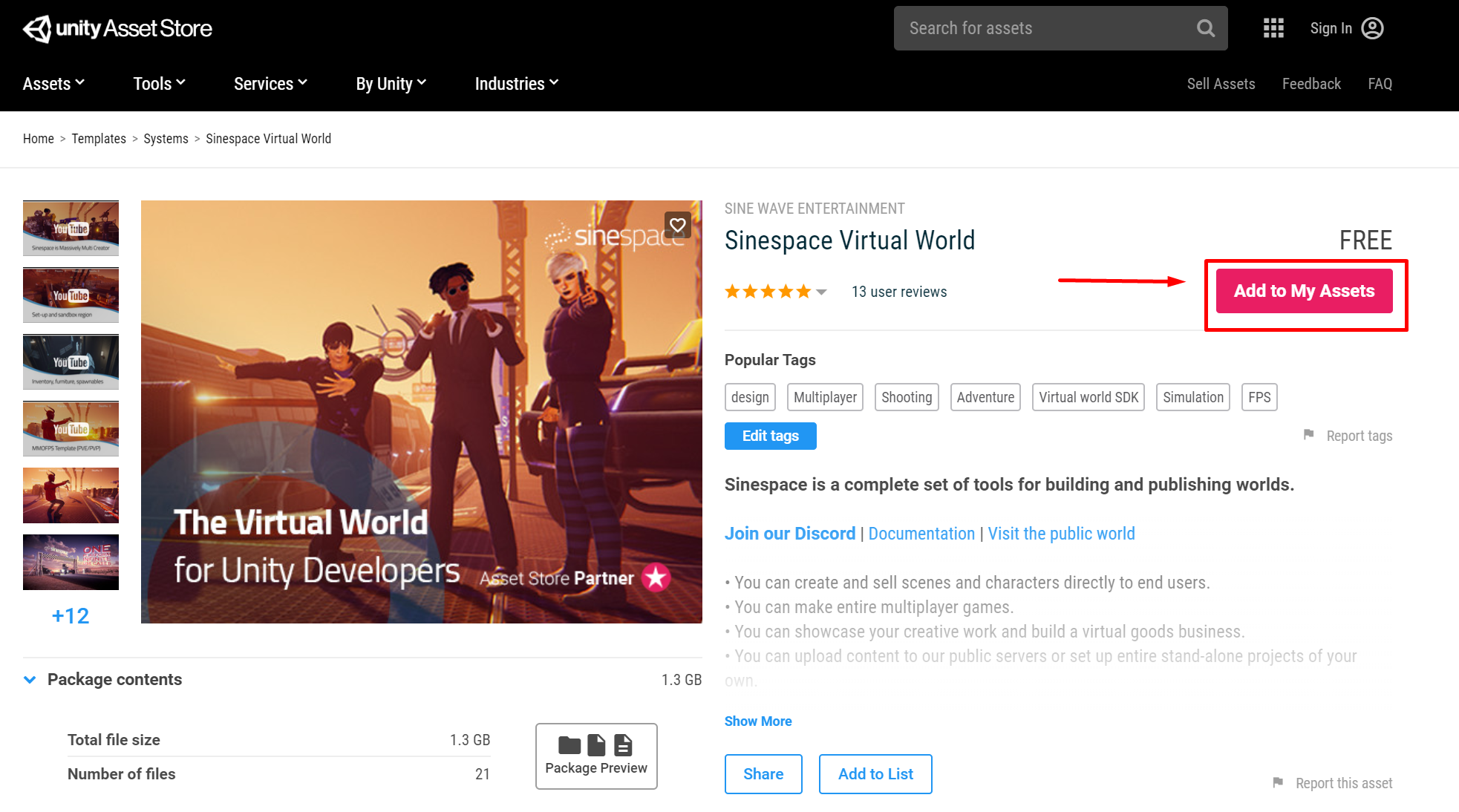Screen dimensions: 1459x812
Task: Click the Unity Asset Store logo
Action: (117, 28)
